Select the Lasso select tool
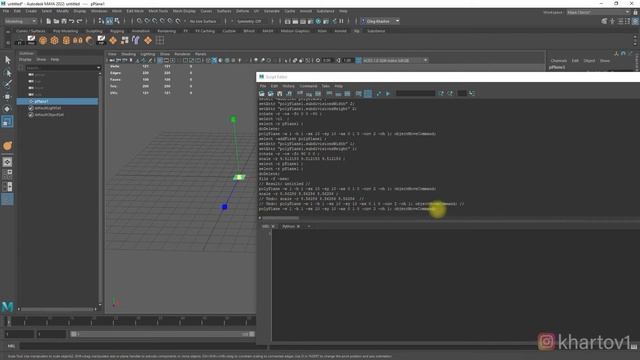640x360 pixels. click(x=8, y=73)
